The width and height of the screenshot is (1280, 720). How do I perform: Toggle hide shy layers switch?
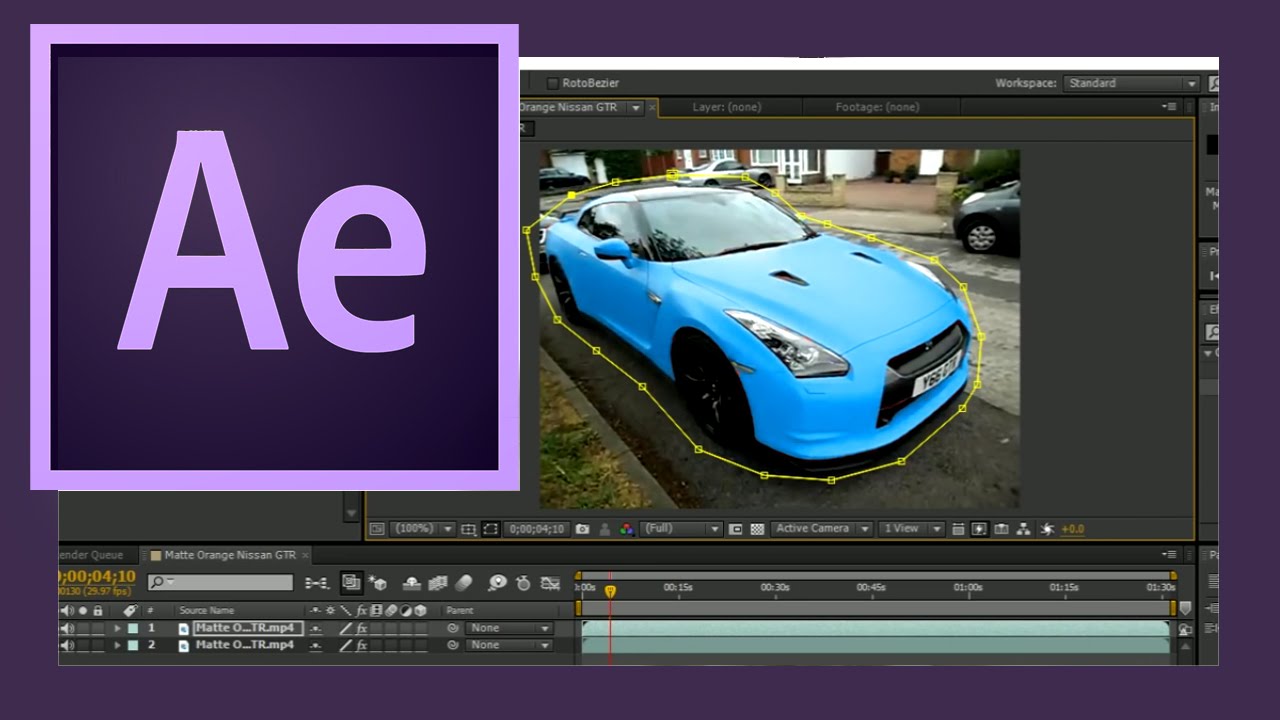click(x=411, y=582)
